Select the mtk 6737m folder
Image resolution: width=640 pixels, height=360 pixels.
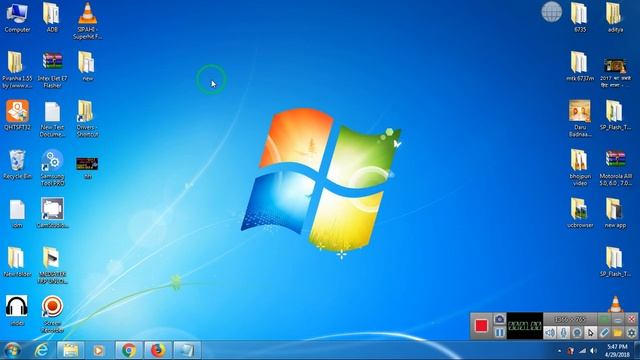[x=580, y=66]
